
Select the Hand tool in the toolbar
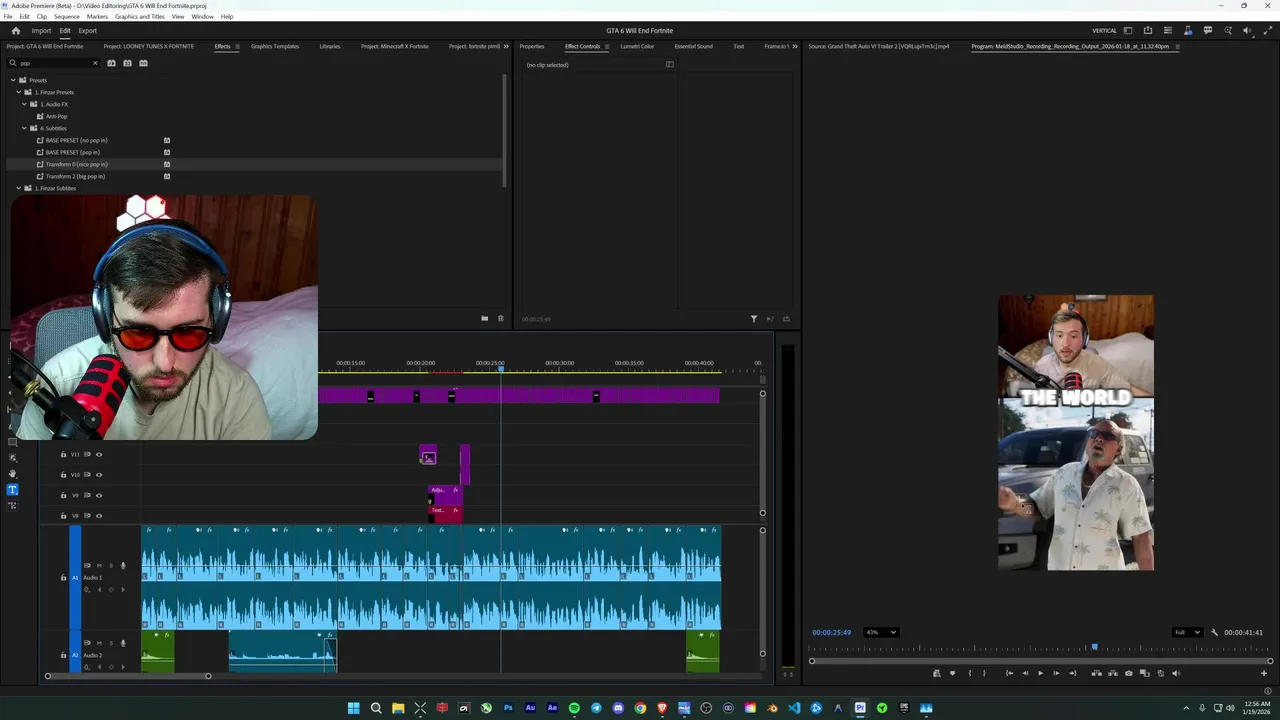coord(12,474)
